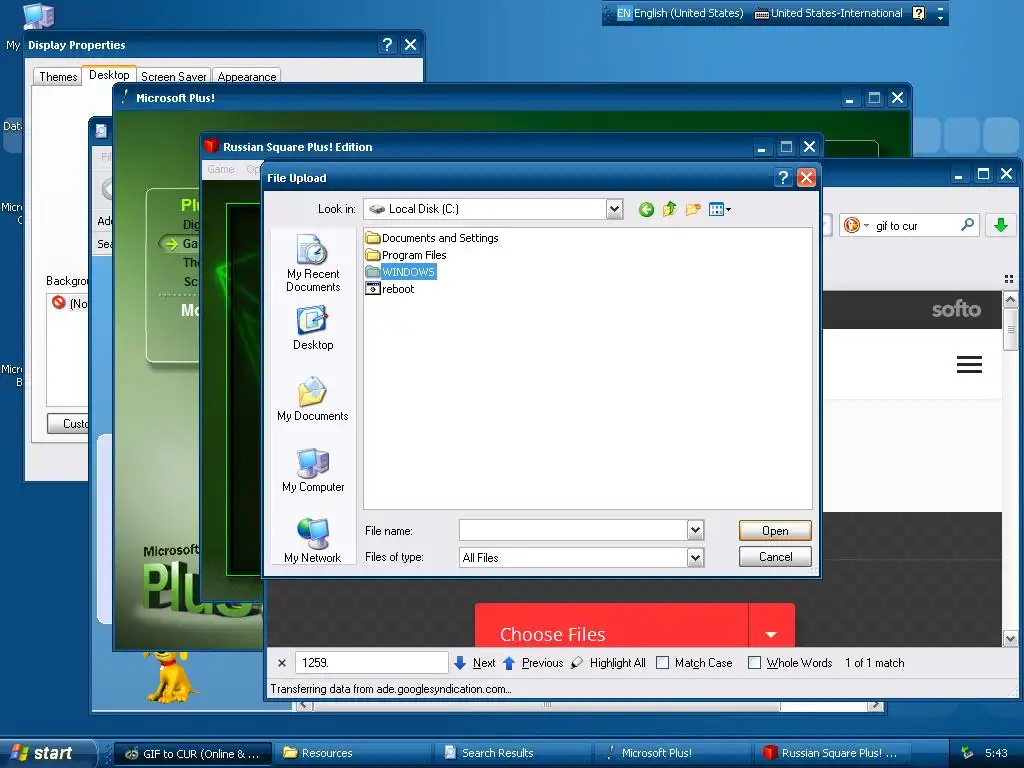Click the browser scrollbar down arrow
Screen dimensions: 1024x768
coord(1010,639)
